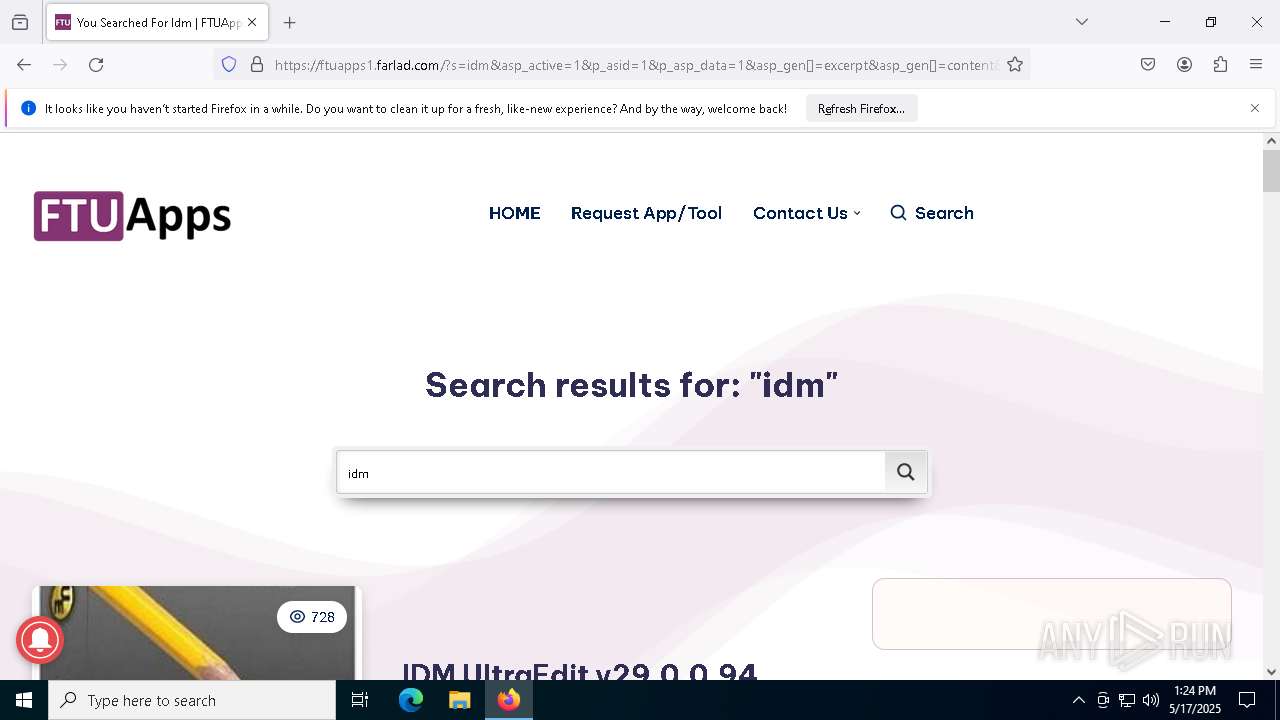Submit search with magnifier button
The height and width of the screenshot is (720, 1280).
coord(906,472)
